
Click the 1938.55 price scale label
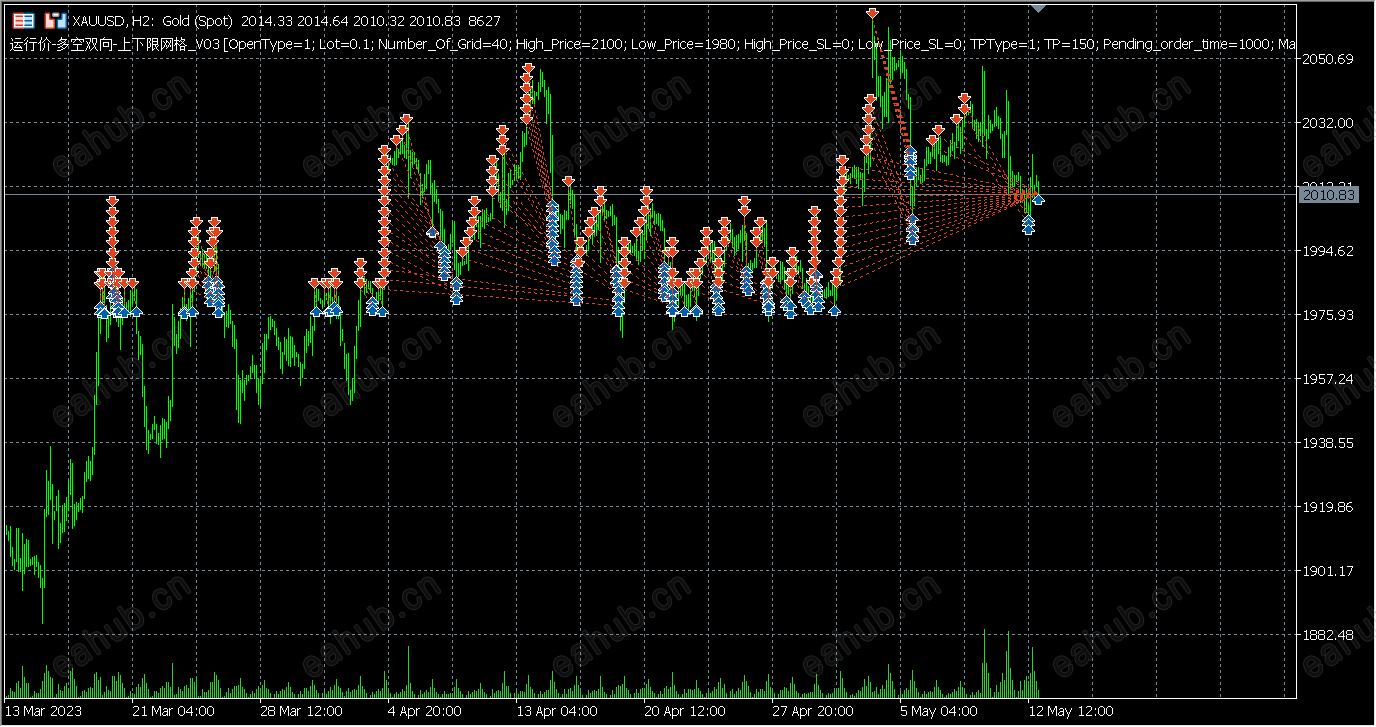[x=1327, y=443]
